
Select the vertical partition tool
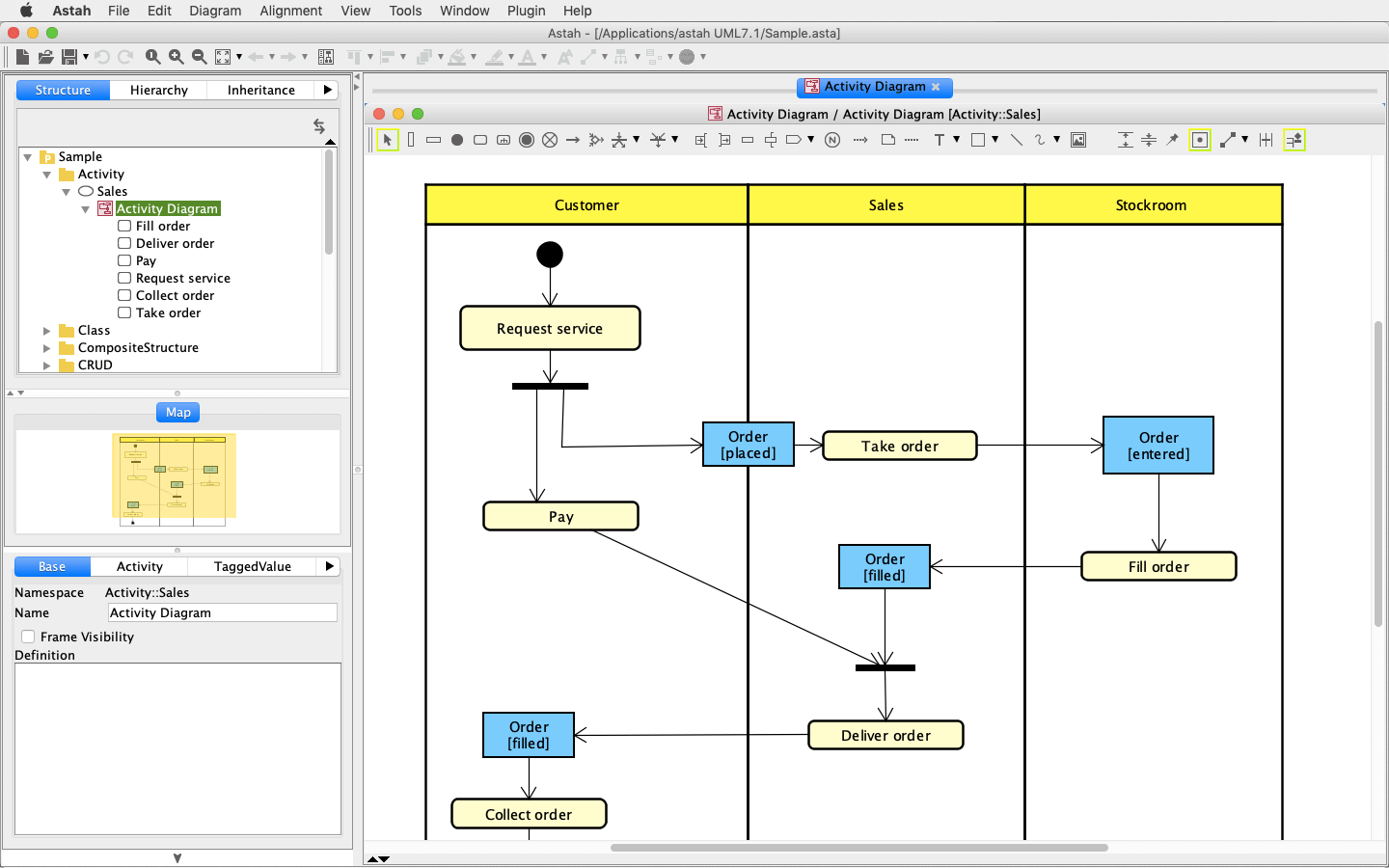(x=411, y=140)
